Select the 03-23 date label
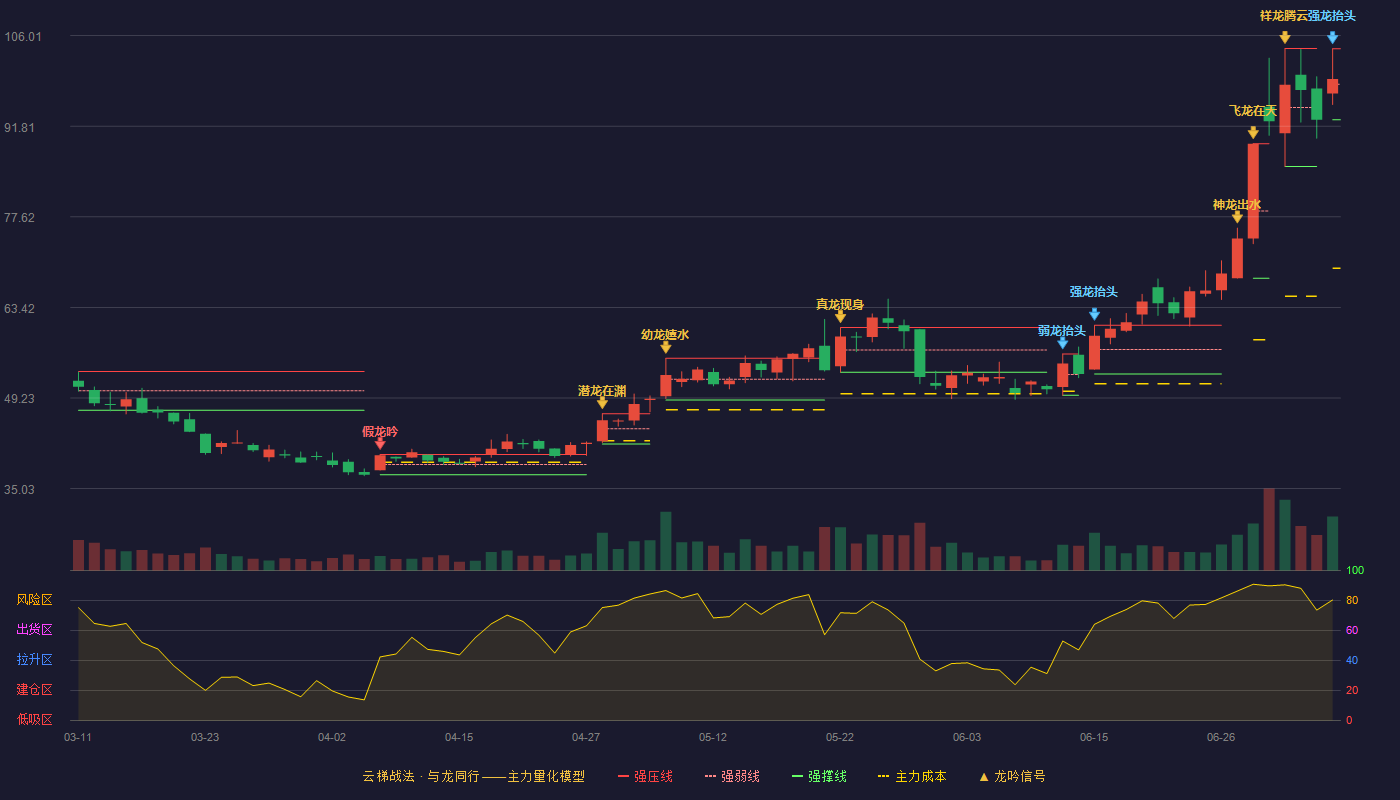 pos(205,737)
